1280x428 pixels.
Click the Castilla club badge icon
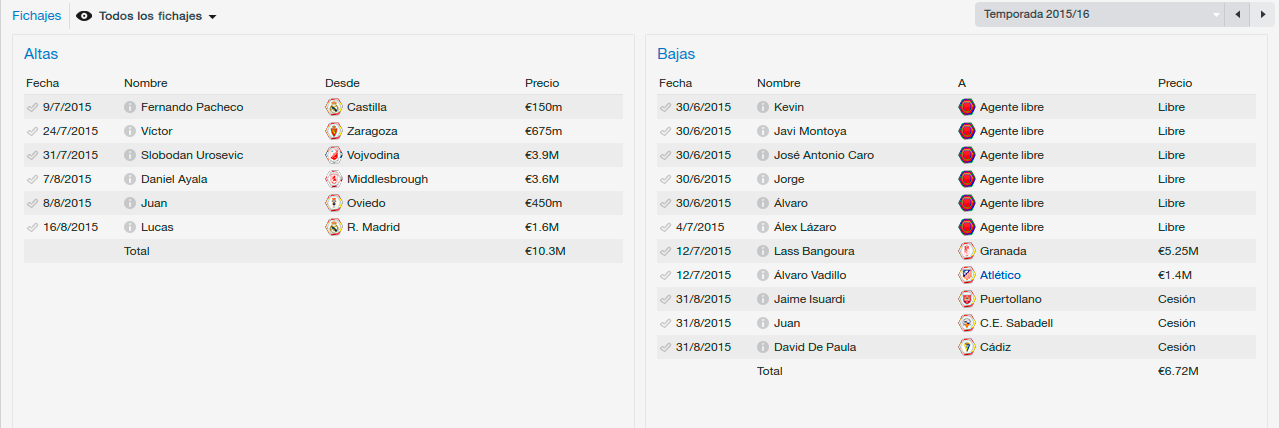tap(334, 107)
